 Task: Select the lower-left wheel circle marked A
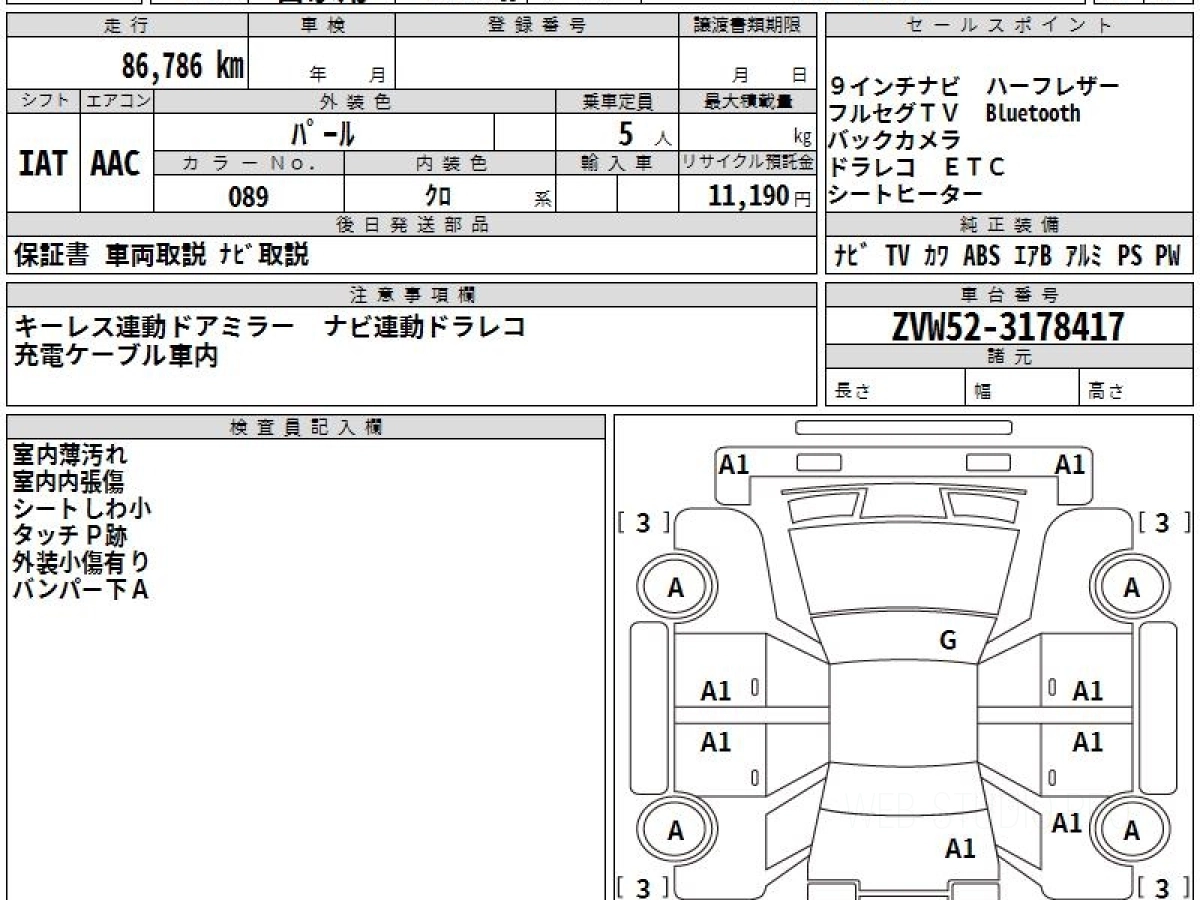tap(676, 831)
